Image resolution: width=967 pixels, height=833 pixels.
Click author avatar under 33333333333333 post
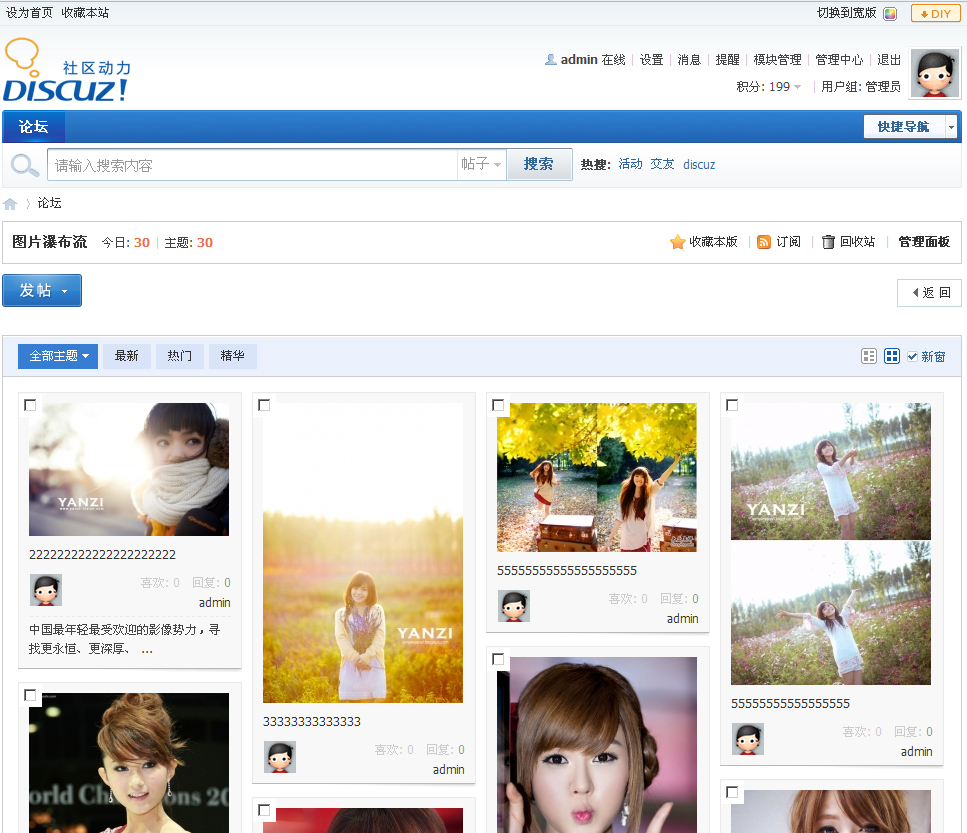pyautogui.click(x=280, y=757)
